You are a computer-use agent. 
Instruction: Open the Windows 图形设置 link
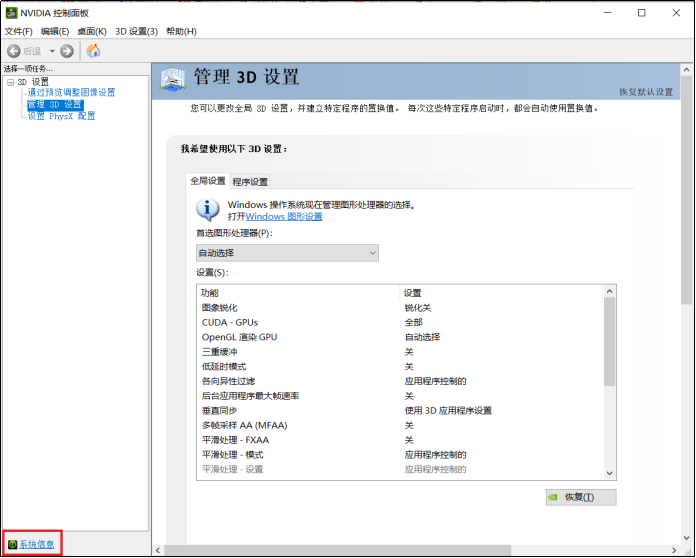click(x=284, y=217)
